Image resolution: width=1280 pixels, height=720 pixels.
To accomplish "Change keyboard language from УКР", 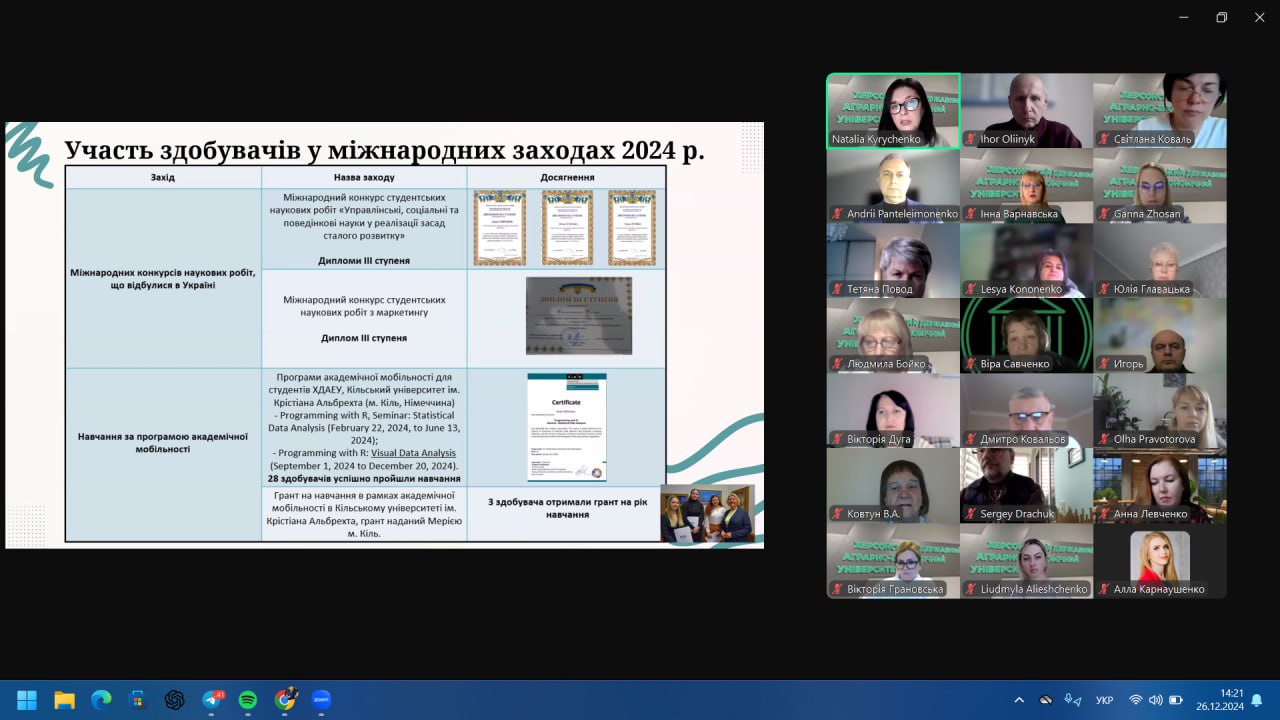I will (x=1105, y=700).
